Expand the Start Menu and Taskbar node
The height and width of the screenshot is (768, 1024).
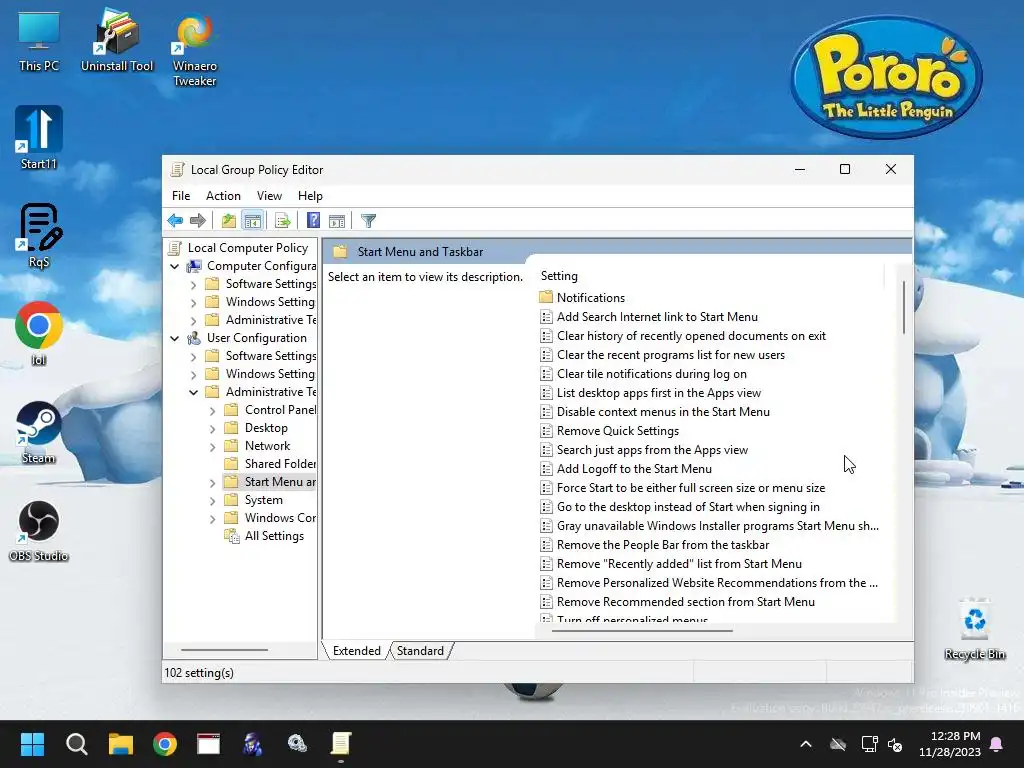(212, 483)
